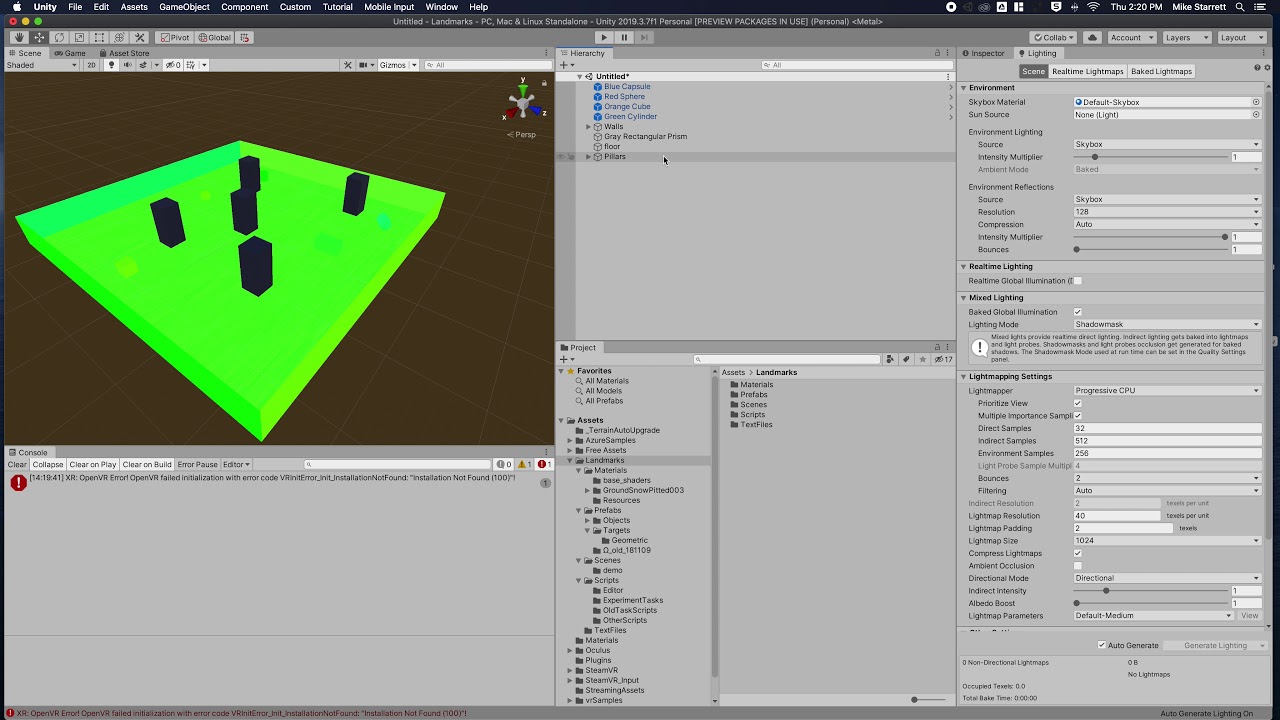The height and width of the screenshot is (720, 1280).
Task: Switch to the Inspector tab
Action: (x=983, y=53)
